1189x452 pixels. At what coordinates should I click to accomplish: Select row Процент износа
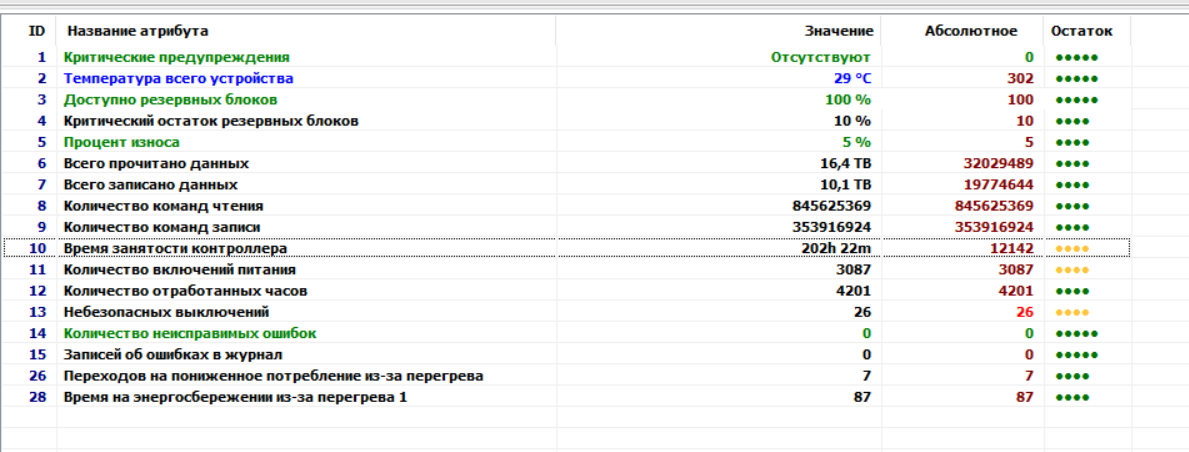(x=566, y=142)
